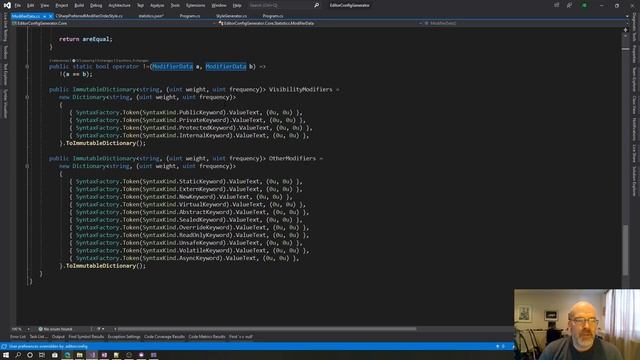Image resolution: width=640 pixels, height=360 pixels.
Task: Click the Visual Studio logo icon
Action: [x=7, y=5]
